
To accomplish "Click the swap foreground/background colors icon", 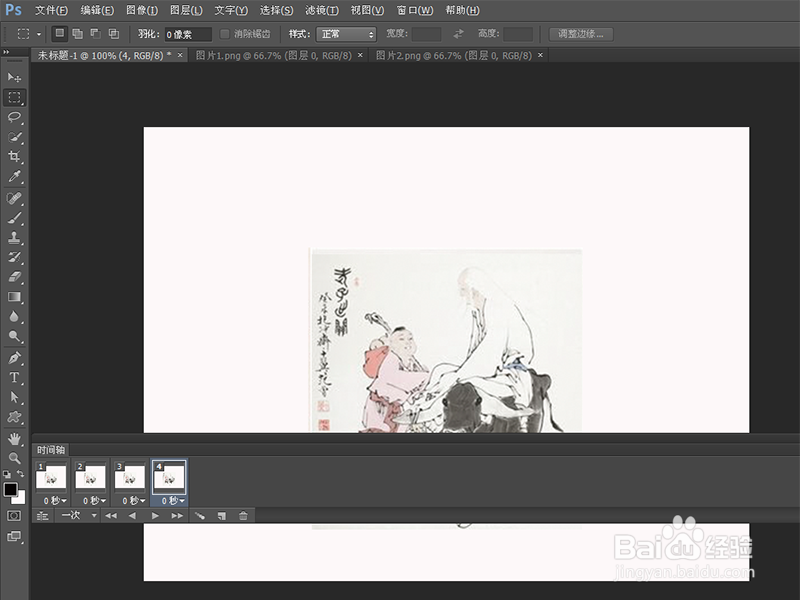I will [x=20, y=473].
